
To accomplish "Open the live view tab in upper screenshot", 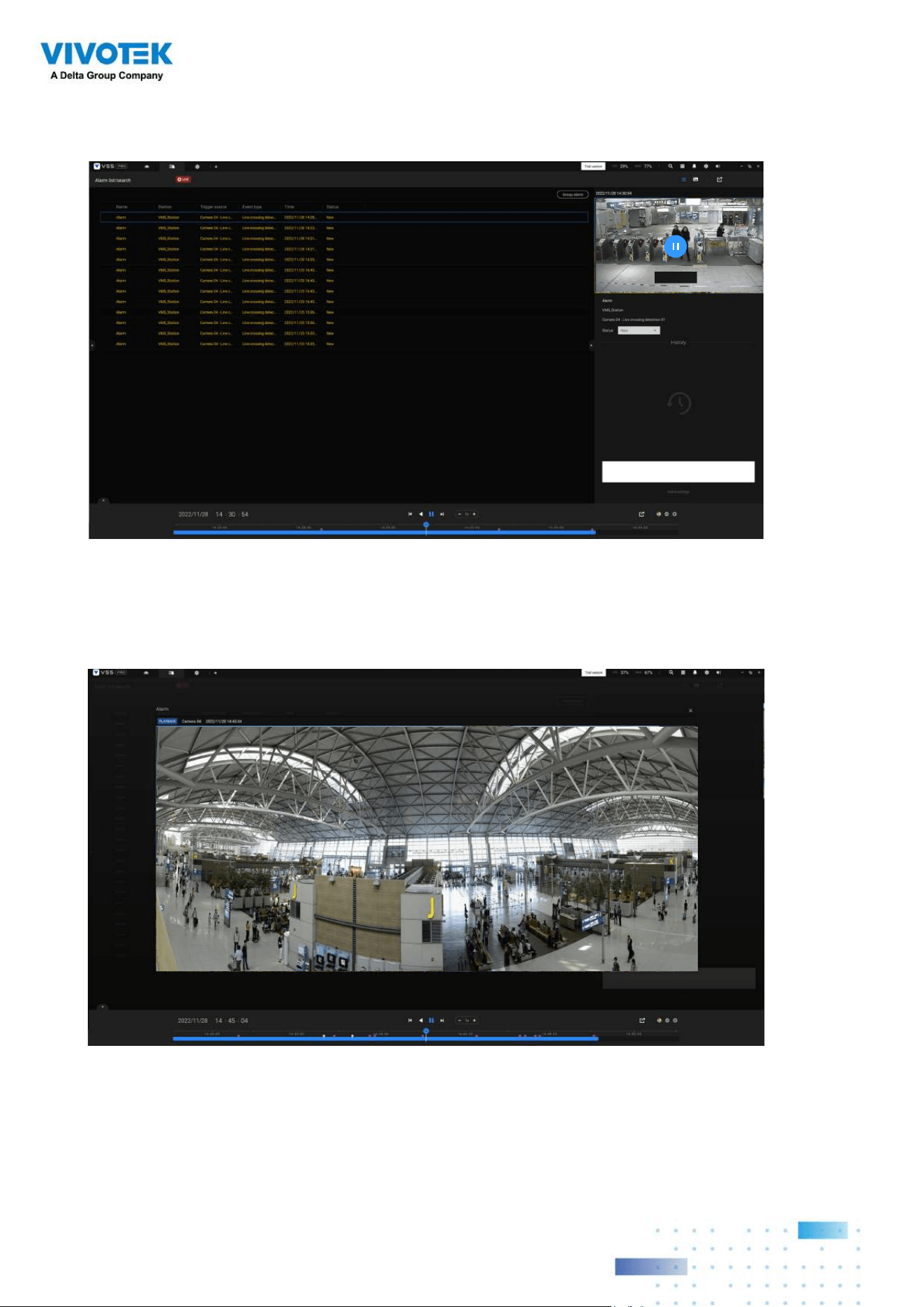I will 147,167.
